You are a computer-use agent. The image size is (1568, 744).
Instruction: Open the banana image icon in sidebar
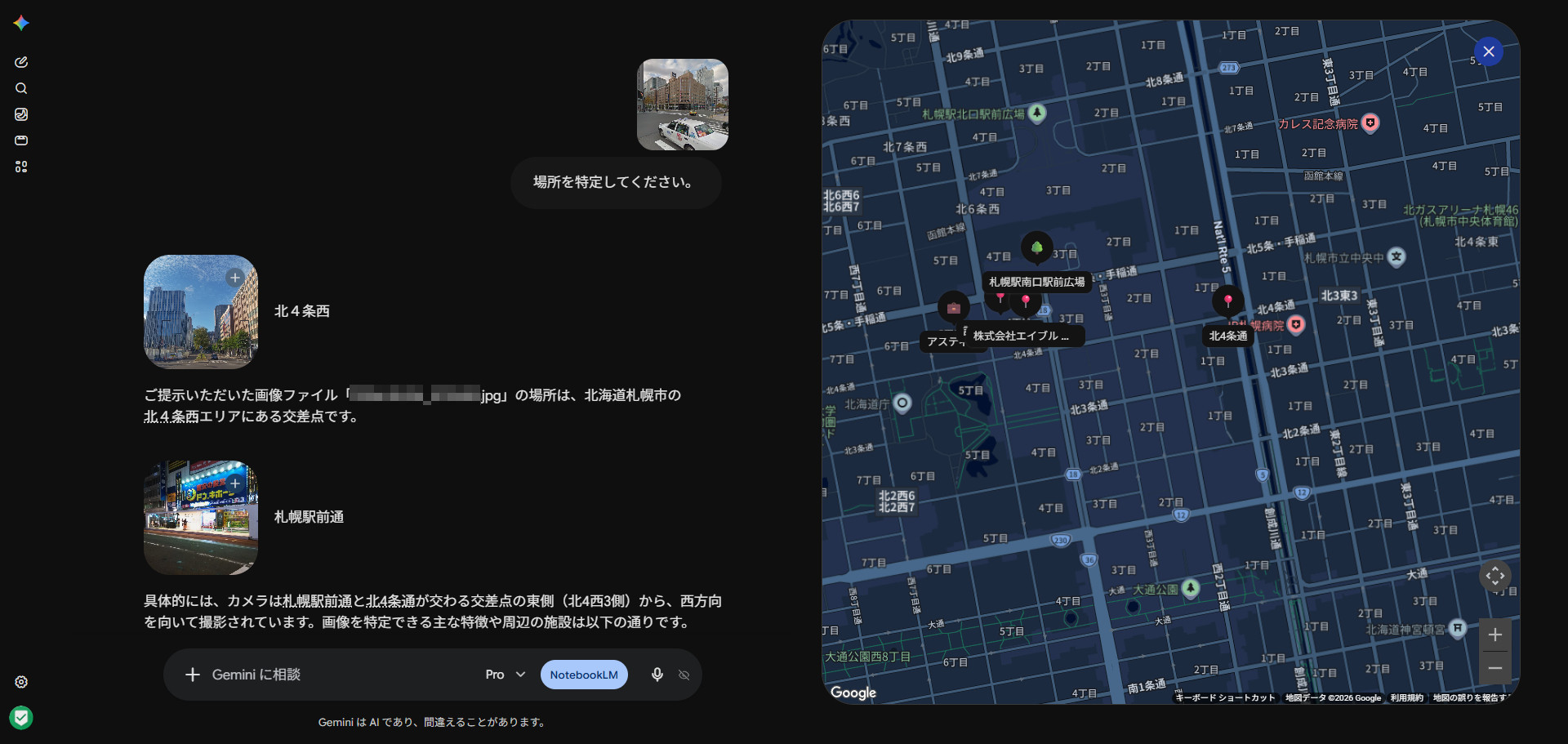pyautogui.click(x=21, y=114)
